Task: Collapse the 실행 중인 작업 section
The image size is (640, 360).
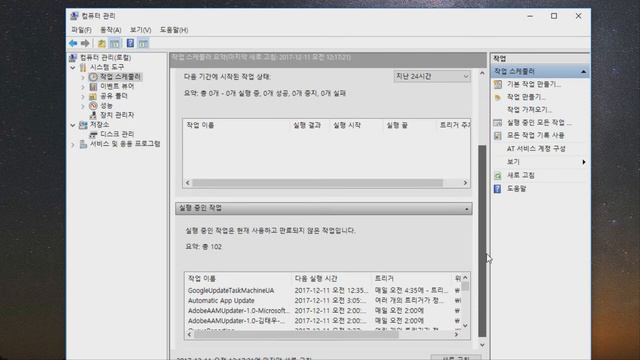Action: click(x=467, y=209)
